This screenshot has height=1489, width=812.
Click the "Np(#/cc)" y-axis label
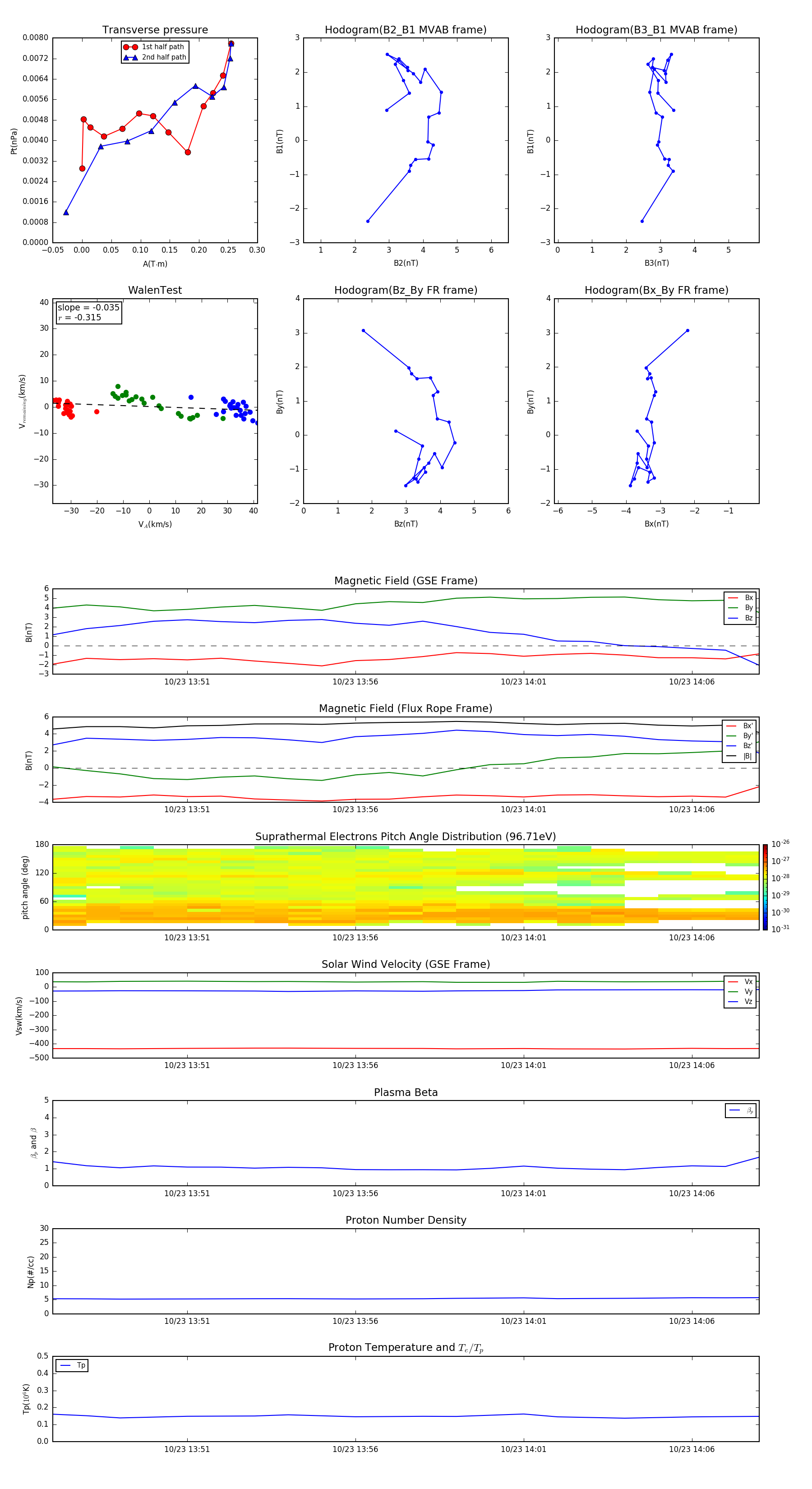click(x=31, y=1272)
